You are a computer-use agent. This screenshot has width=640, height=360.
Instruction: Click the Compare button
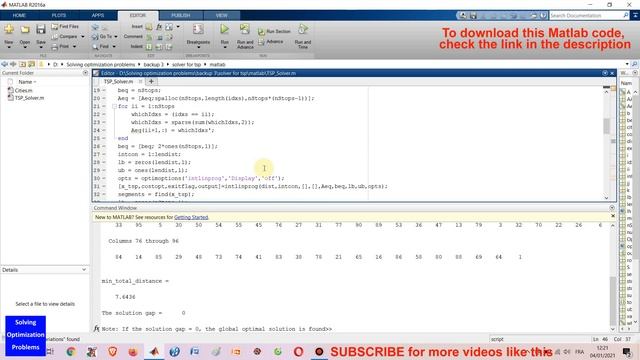tap(65, 37)
